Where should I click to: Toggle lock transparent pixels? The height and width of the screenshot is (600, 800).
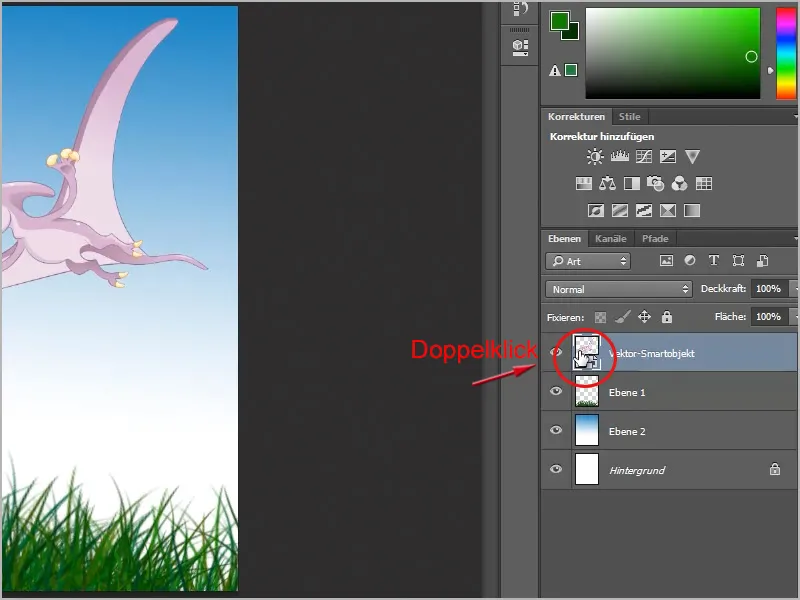click(x=601, y=317)
